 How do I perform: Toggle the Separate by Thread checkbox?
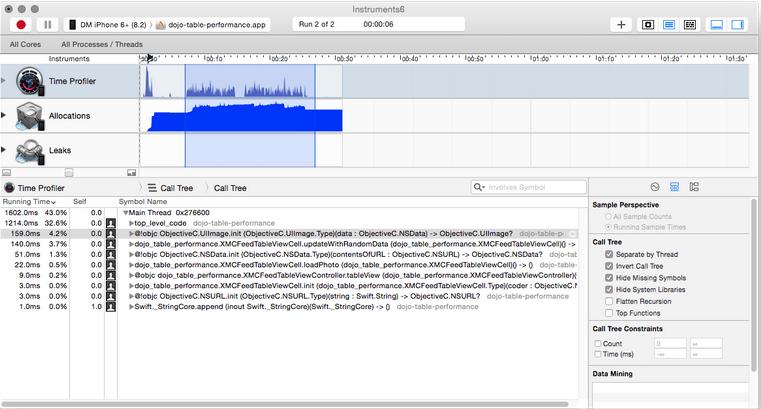pos(609,254)
